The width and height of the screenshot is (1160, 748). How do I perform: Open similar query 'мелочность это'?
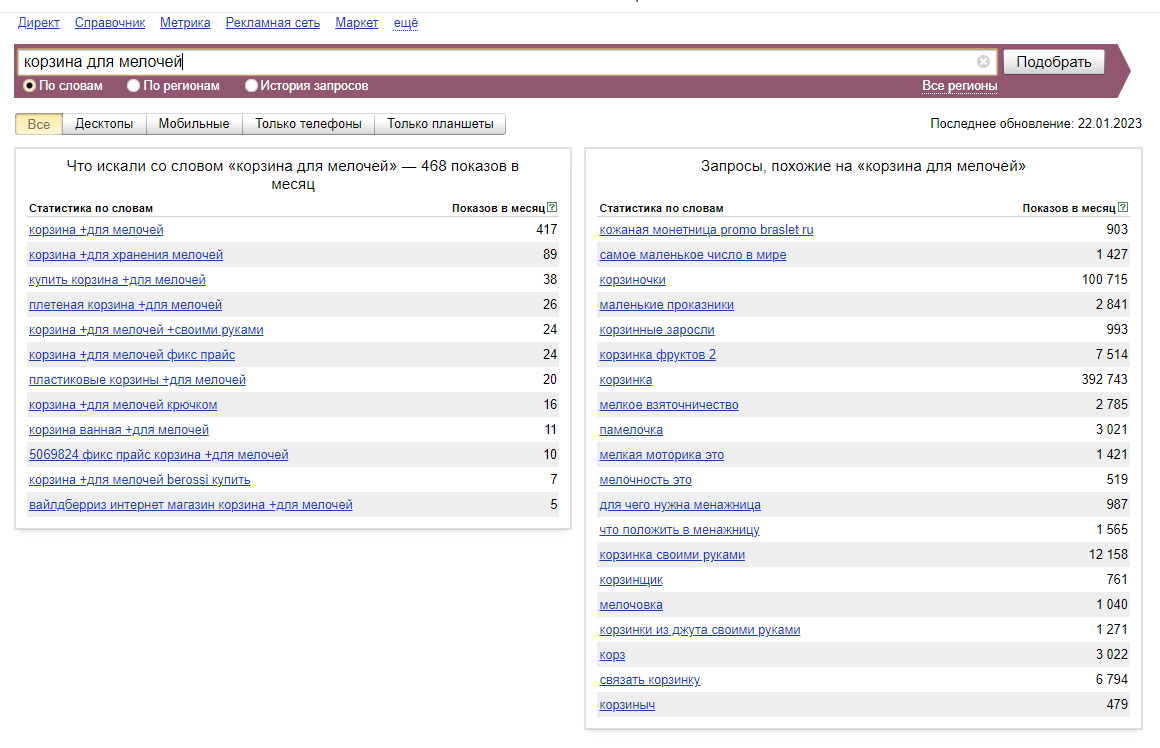645,480
